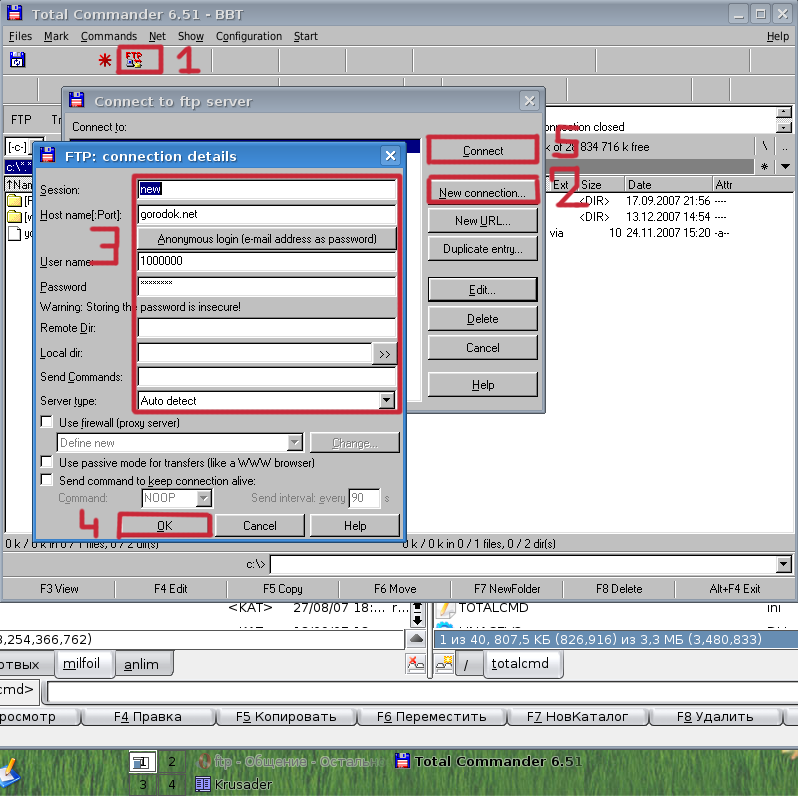Click the Edit... button
Screen dimensions: 798x796
coord(482,290)
